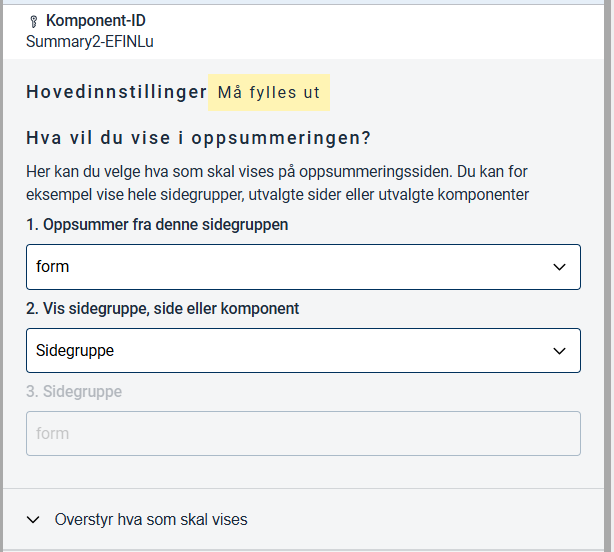
Task: Click the disabled '3. Sidegruppe' input field
Action: (x=303, y=434)
